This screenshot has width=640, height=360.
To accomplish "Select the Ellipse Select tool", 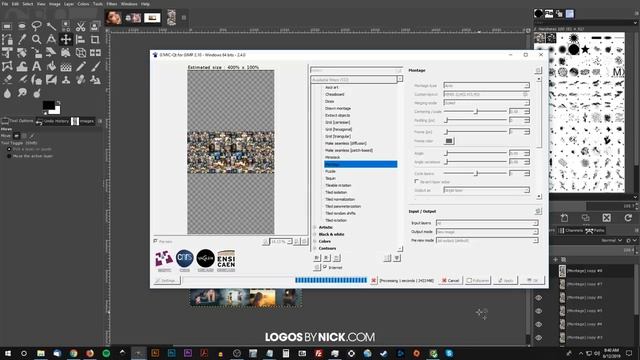I will 22,27.
